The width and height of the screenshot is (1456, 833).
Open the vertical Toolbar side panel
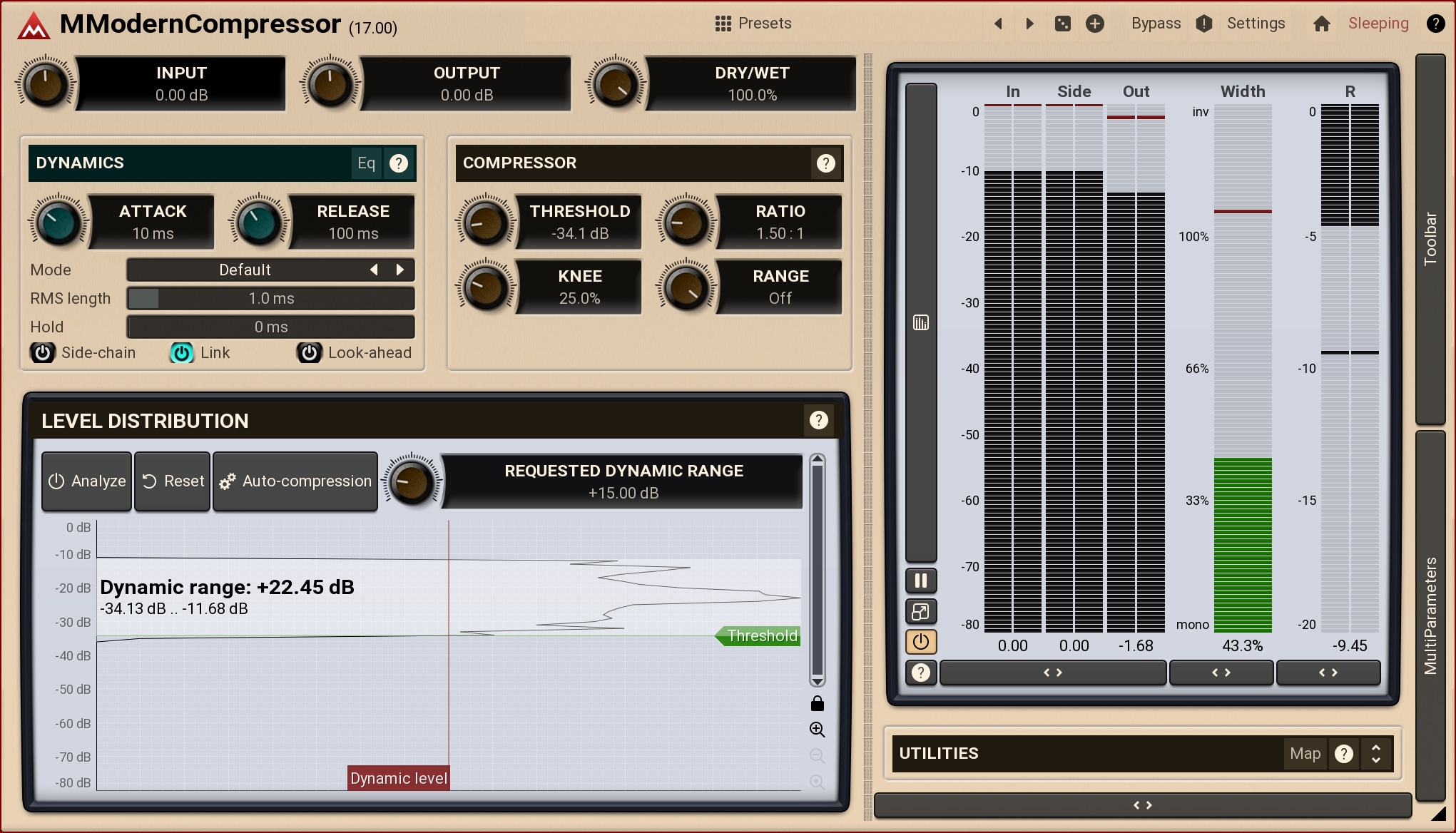[x=1430, y=239]
